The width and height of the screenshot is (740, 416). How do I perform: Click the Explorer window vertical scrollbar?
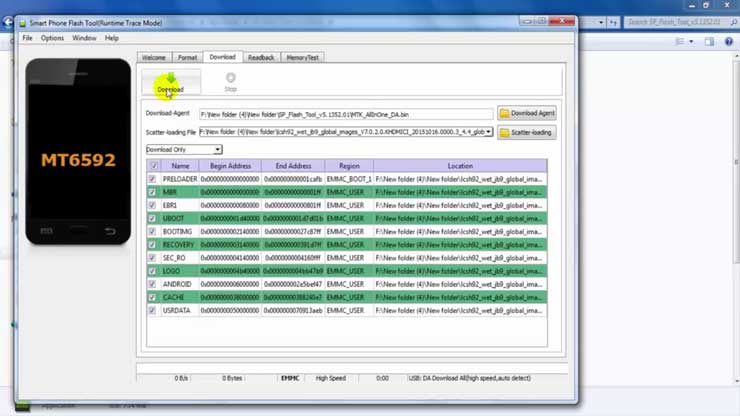point(737,217)
